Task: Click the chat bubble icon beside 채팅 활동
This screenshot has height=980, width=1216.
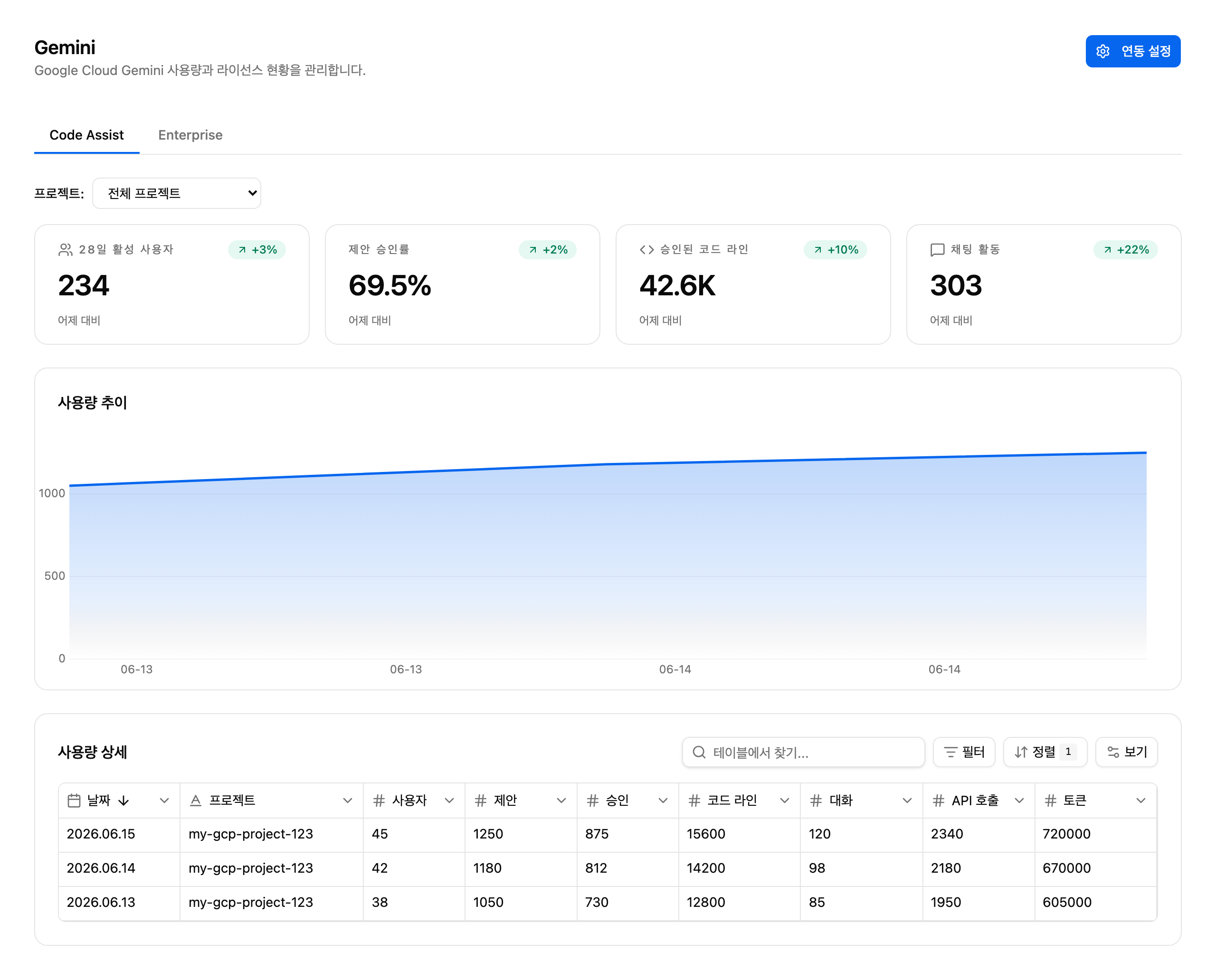Action: coord(937,250)
